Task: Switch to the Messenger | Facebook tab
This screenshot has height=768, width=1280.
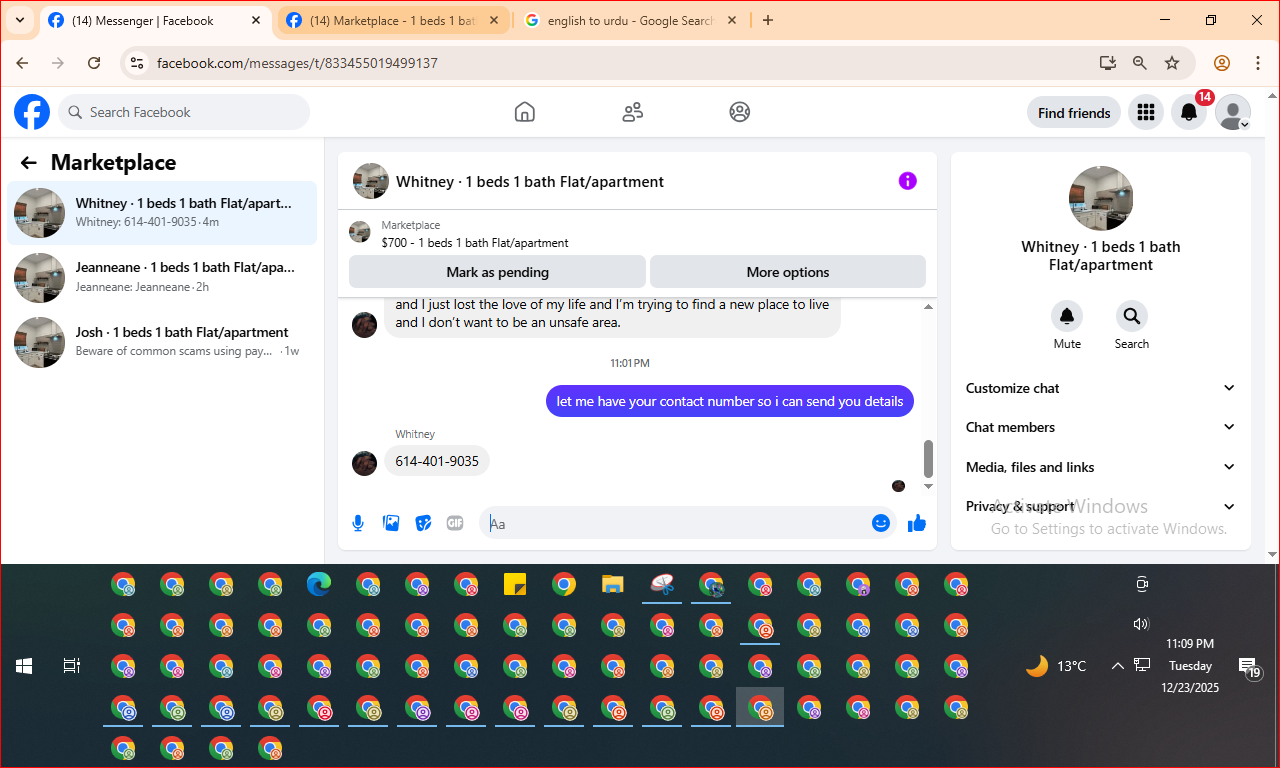Action: click(x=155, y=20)
